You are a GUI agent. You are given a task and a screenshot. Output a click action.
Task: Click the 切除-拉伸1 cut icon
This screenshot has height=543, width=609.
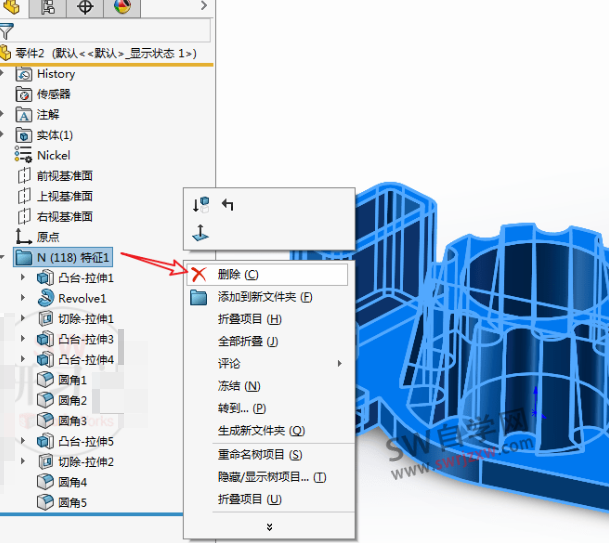coord(46,318)
